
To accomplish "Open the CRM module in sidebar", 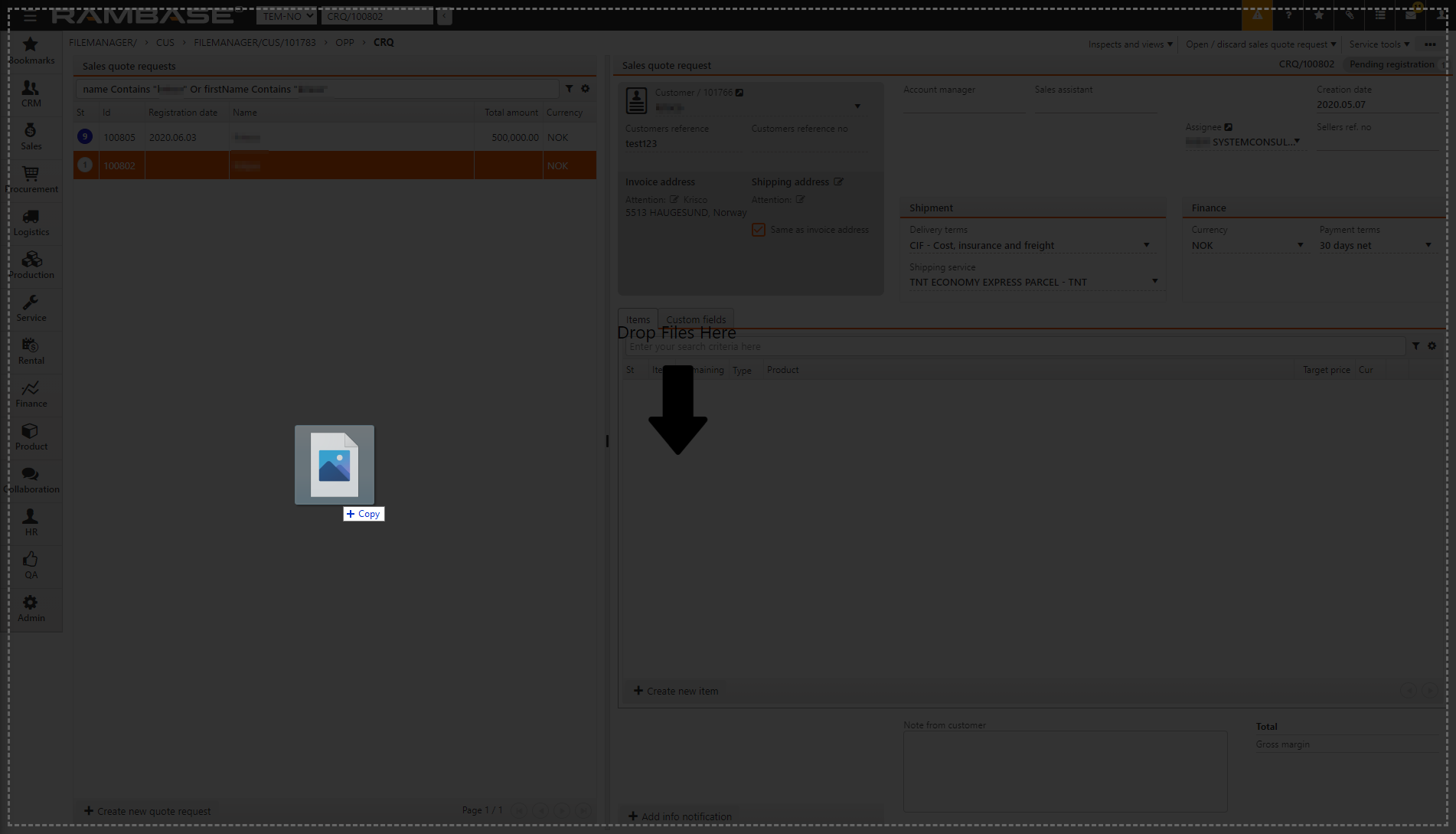I will tap(31, 93).
